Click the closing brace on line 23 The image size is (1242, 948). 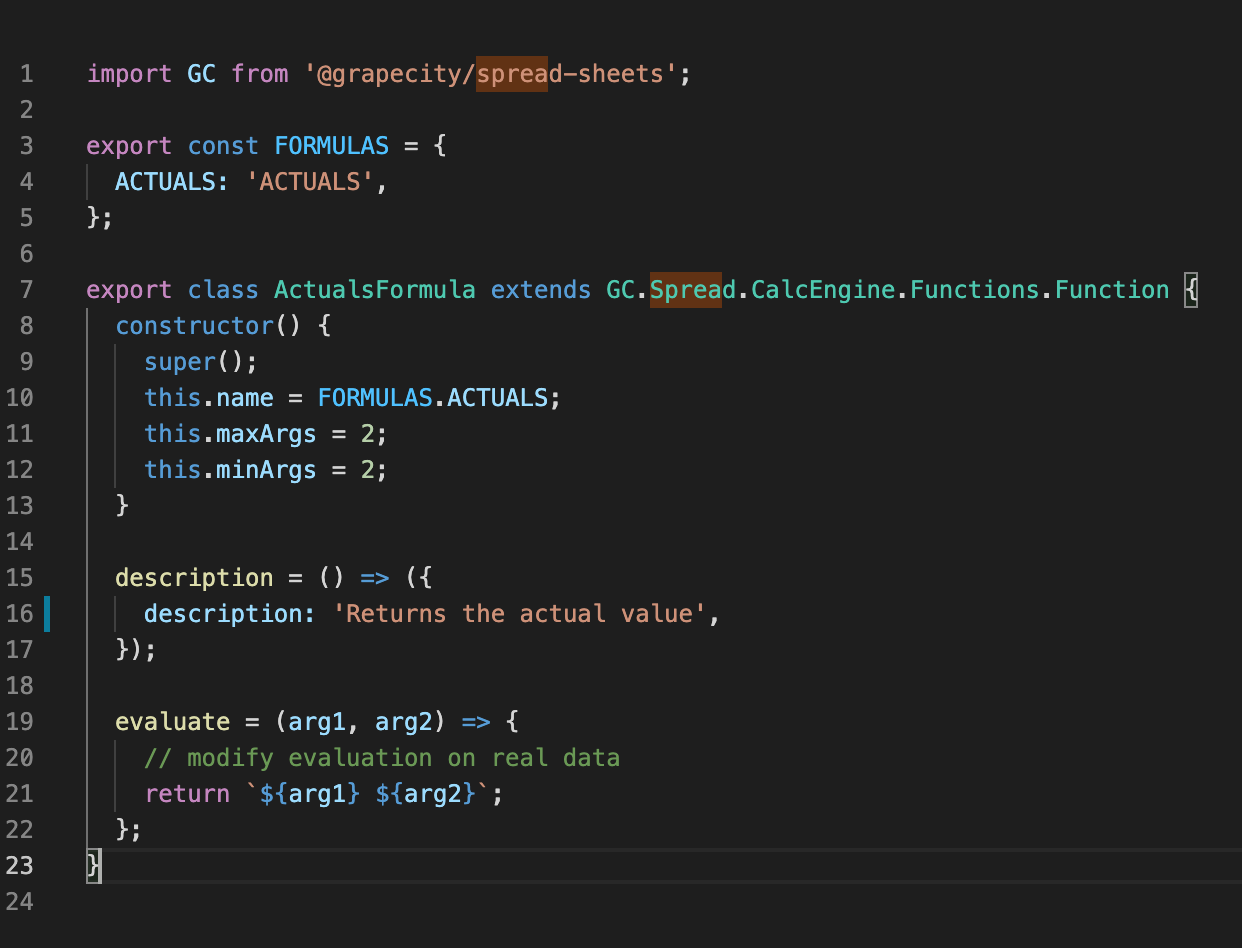(94, 865)
